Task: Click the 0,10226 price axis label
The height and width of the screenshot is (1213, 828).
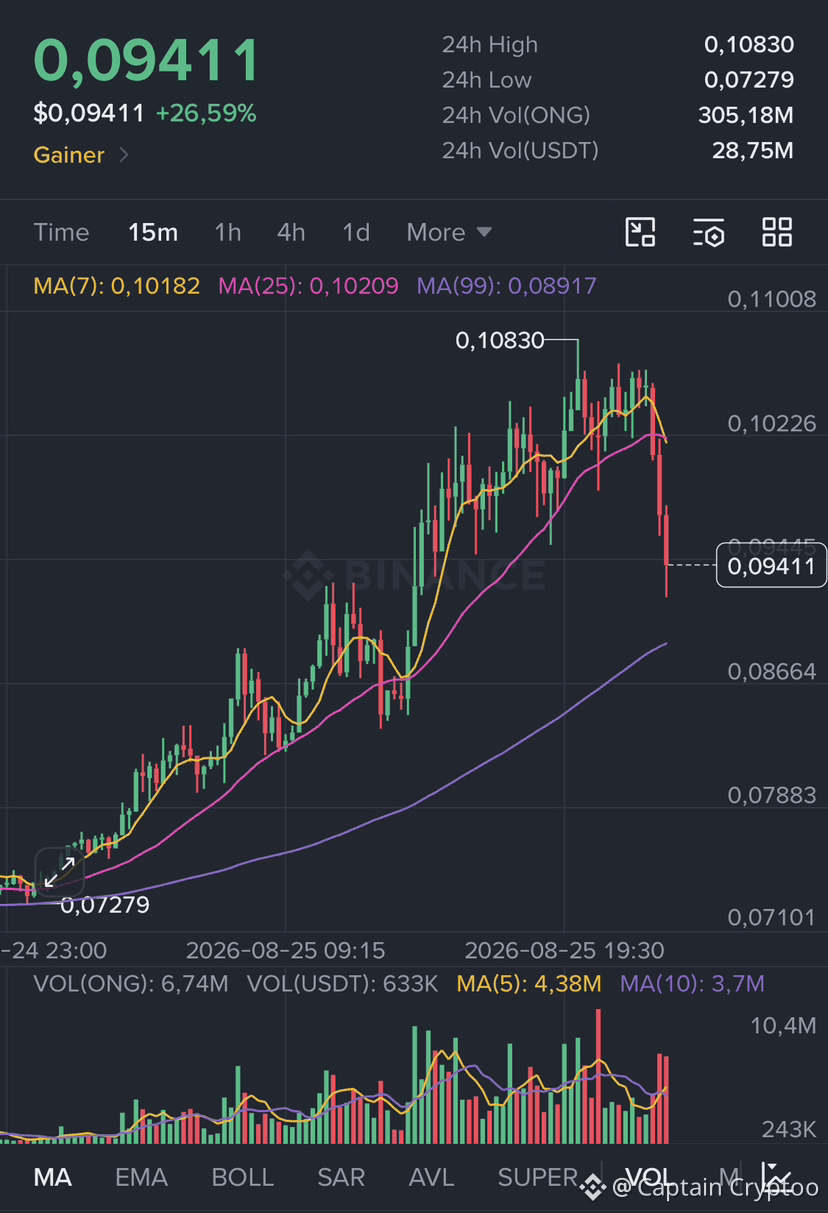Action: coord(772,423)
